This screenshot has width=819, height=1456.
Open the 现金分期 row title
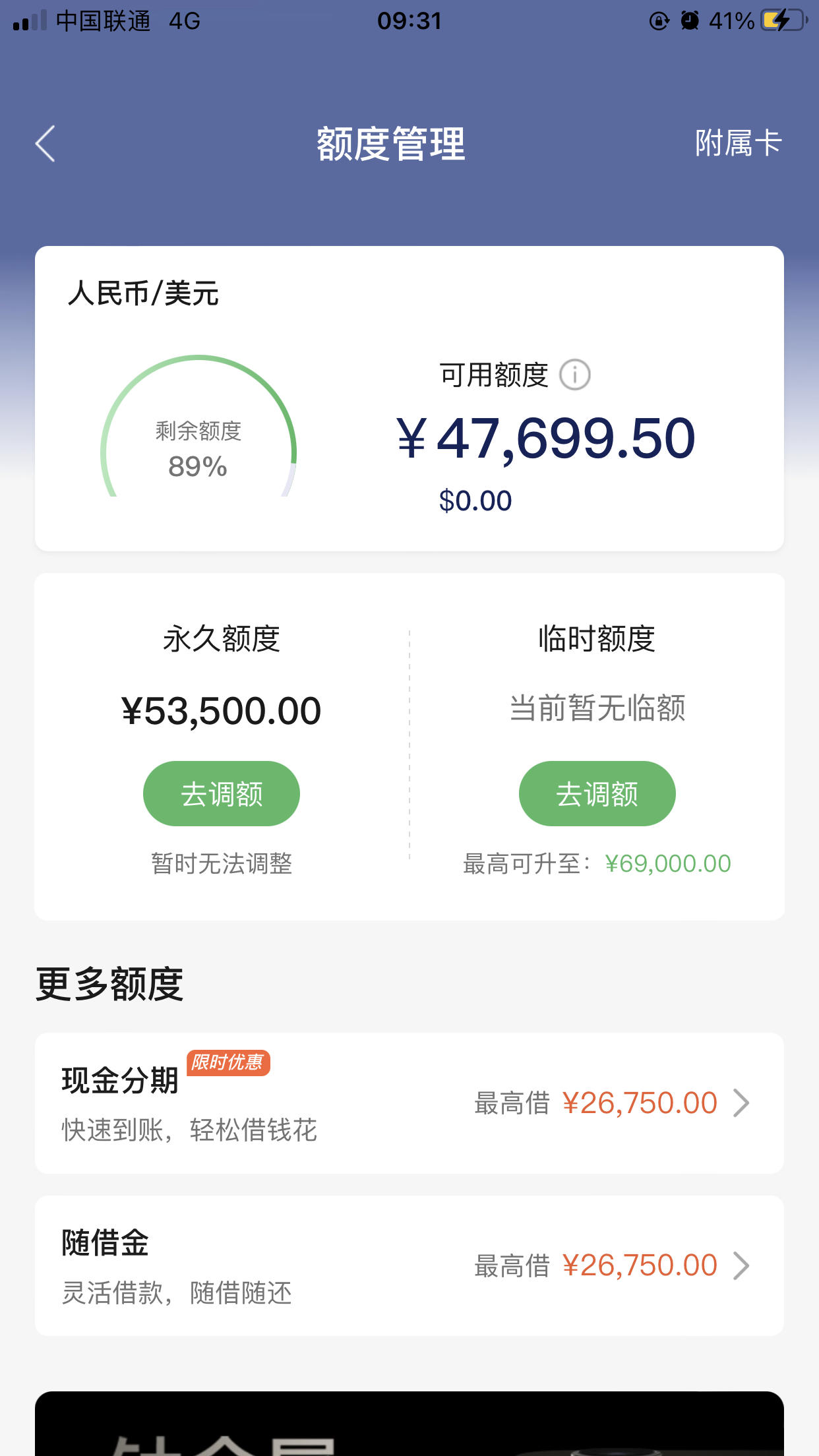point(120,1080)
